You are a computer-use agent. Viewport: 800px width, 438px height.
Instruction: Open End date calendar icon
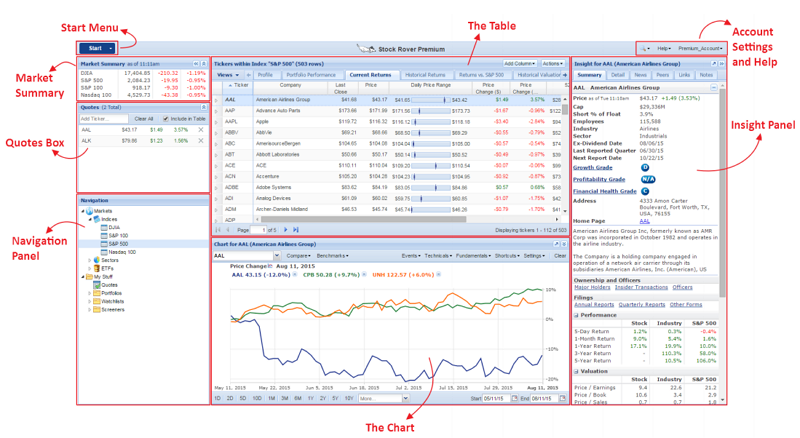click(563, 398)
